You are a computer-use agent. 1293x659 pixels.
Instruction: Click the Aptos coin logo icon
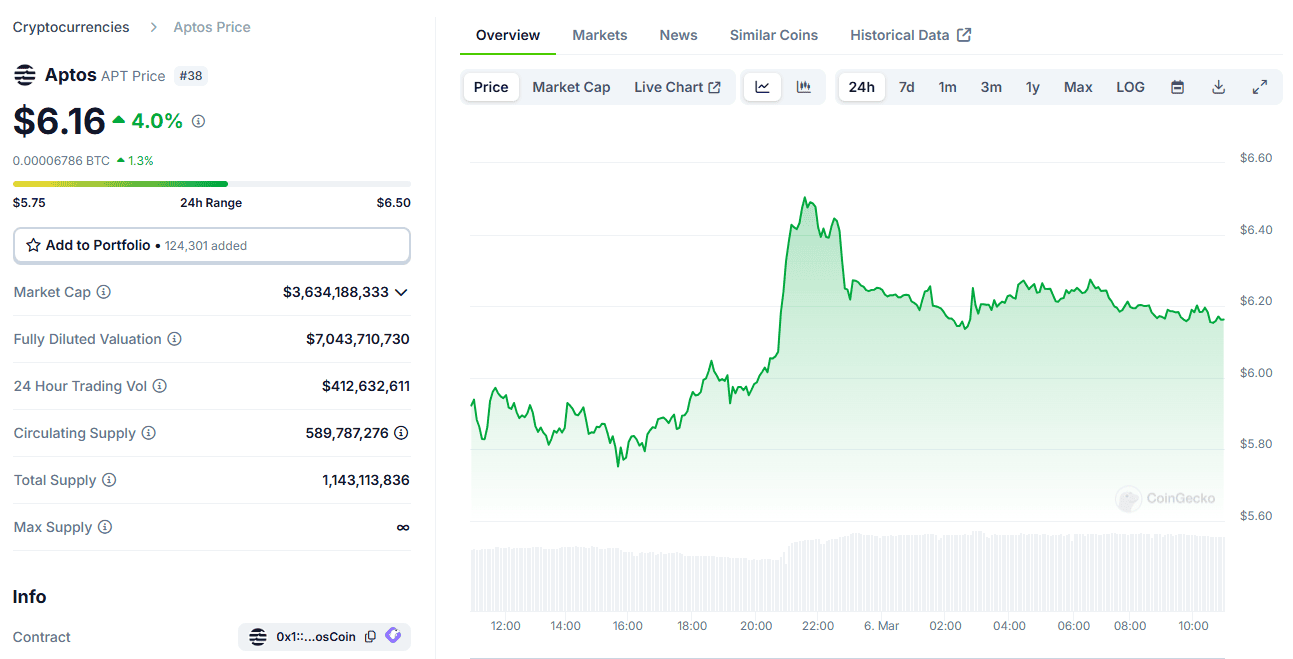tap(24, 75)
